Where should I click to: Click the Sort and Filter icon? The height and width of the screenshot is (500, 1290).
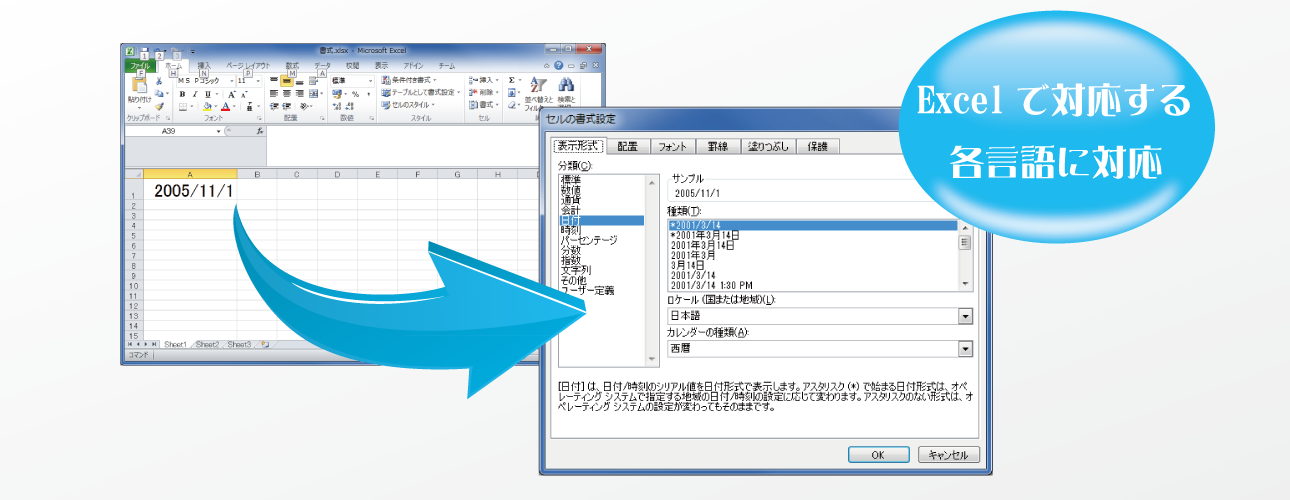pos(538,86)
